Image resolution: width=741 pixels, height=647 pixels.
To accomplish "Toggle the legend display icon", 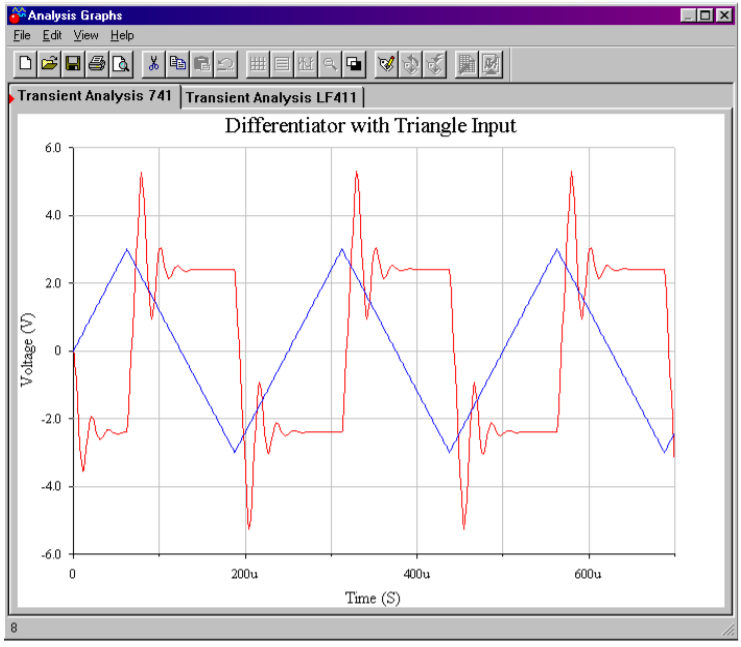I will (282, 64).
